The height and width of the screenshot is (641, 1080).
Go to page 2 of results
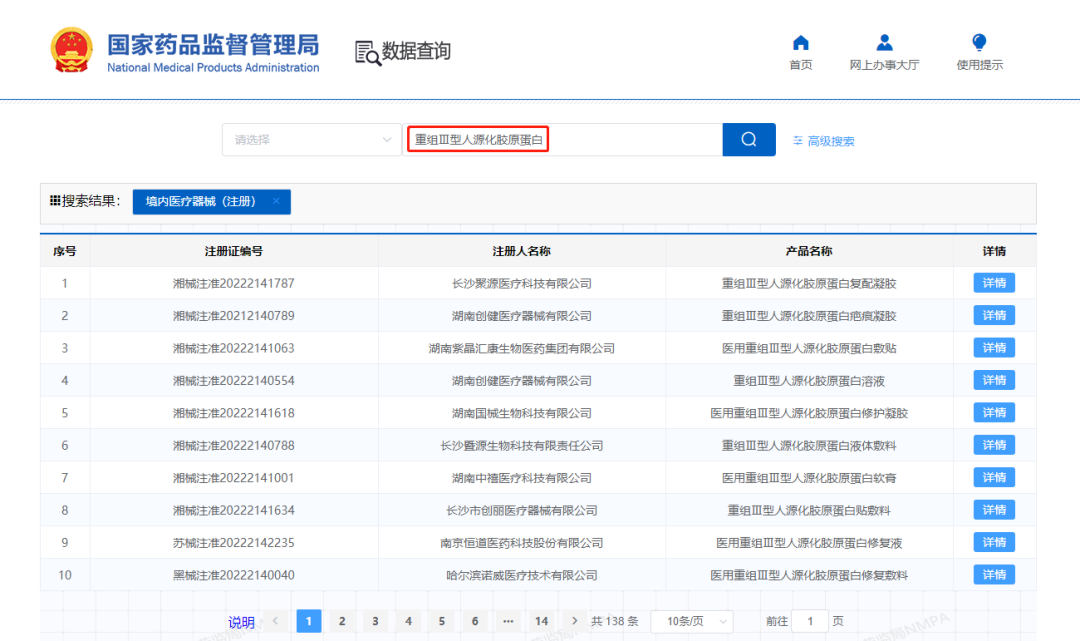click(341, 621)
